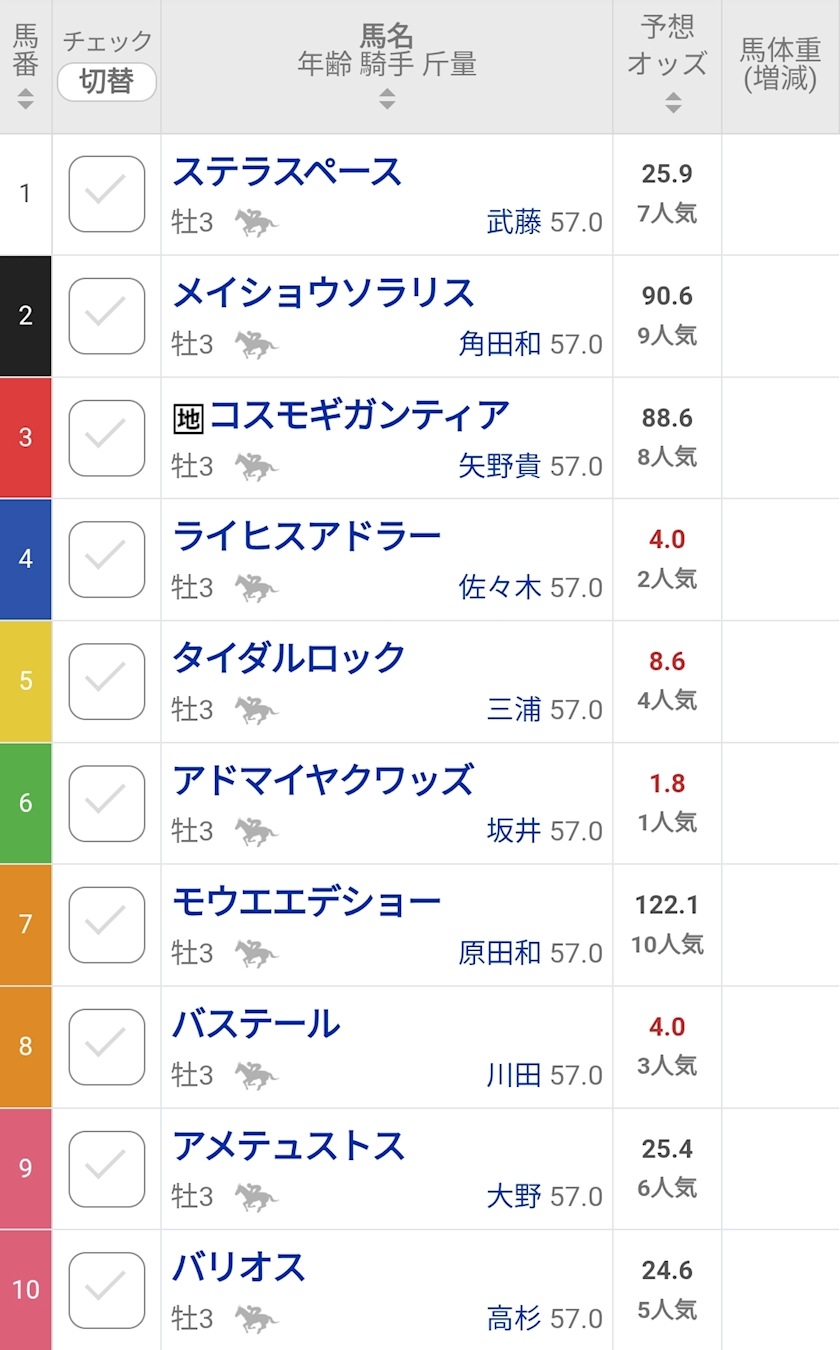Open the モウエエデショー horse name link
Screen dimensions: 840x1350
tap(306, 902)
